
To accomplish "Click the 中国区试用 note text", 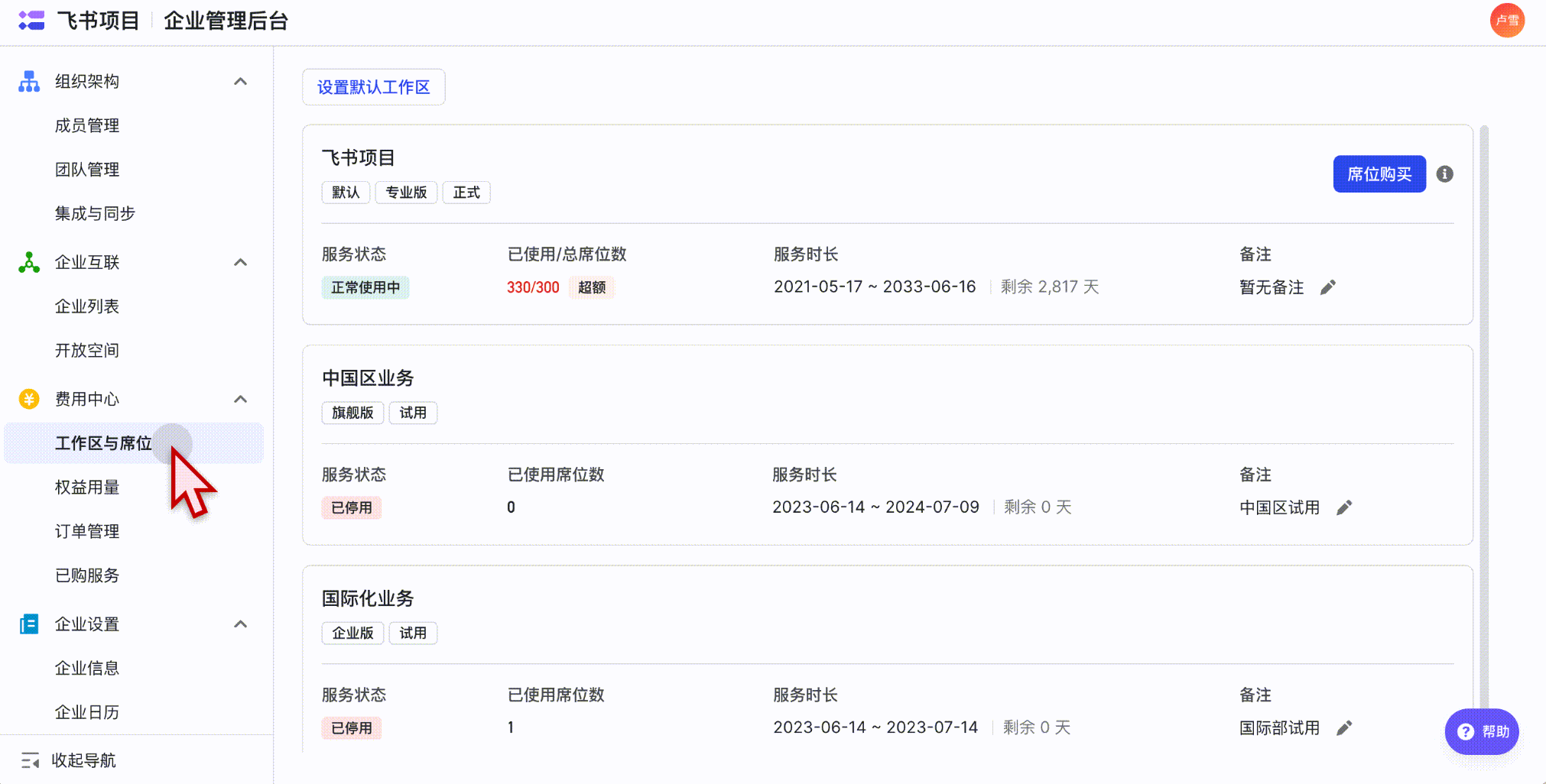I will [1279, 507].
